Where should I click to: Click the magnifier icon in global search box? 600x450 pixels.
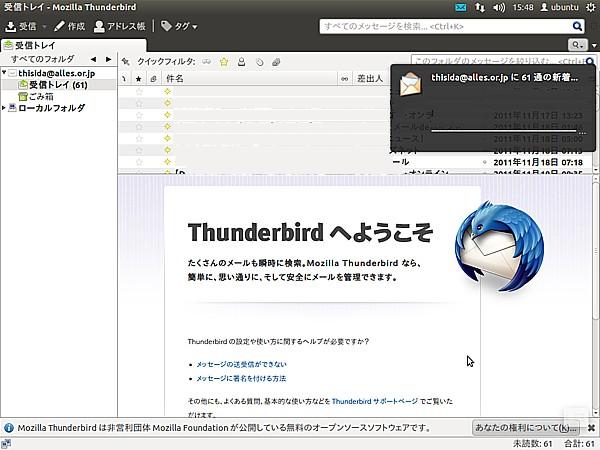(x=577, y=26)
